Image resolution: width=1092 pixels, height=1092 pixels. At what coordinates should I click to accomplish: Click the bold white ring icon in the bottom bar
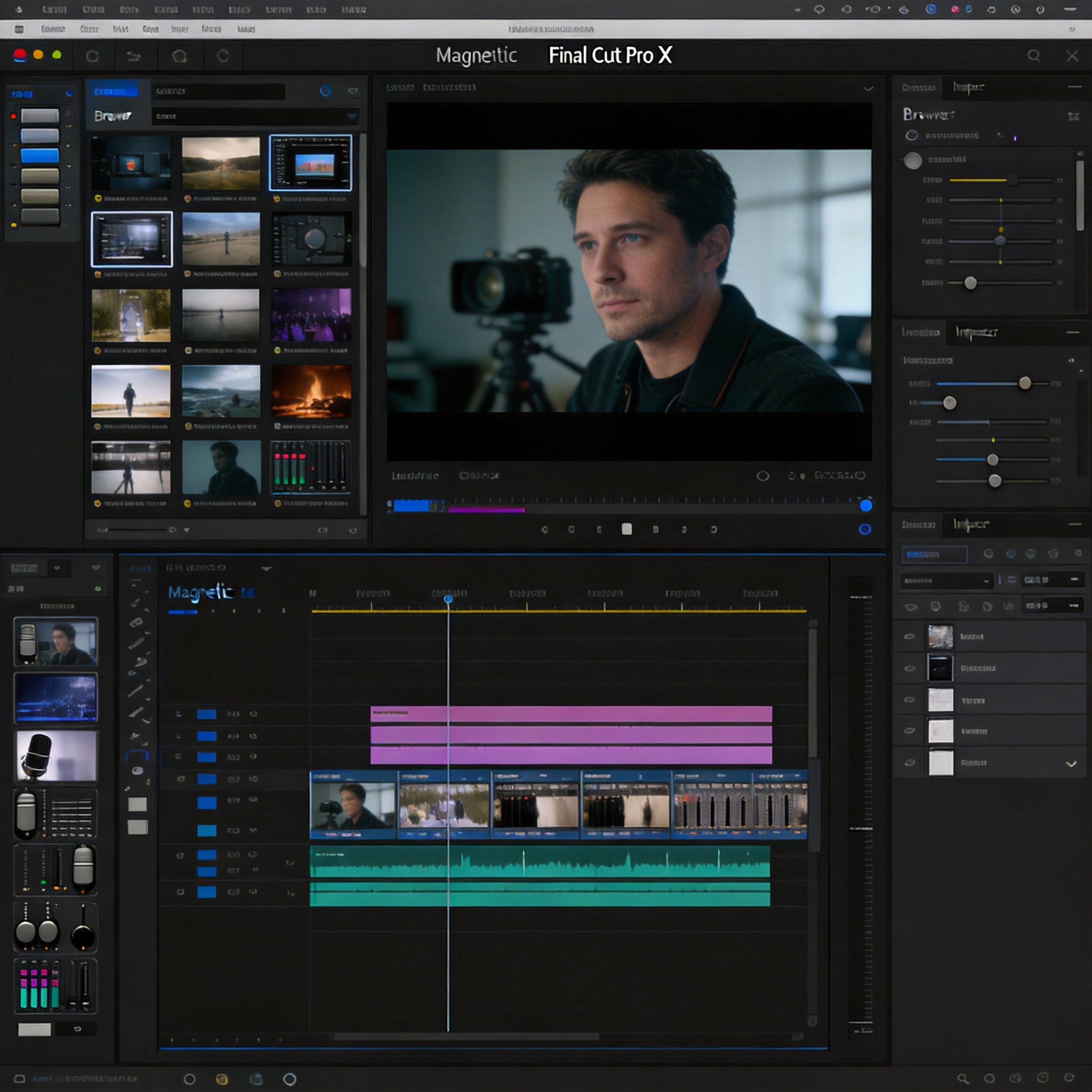(290, 1079)
